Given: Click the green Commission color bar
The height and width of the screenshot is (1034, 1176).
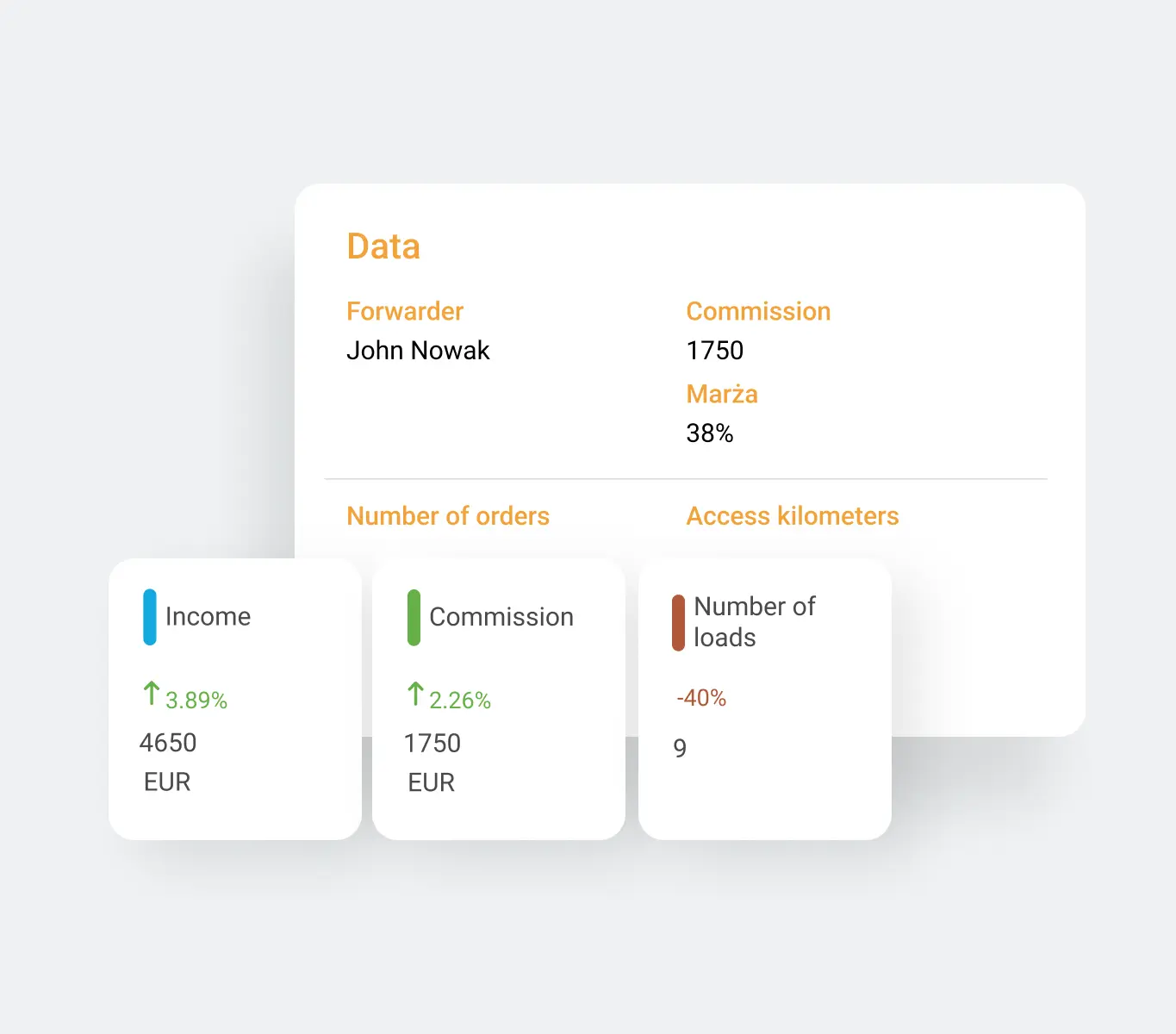Looking at the screenshot, I should [414, 617].
